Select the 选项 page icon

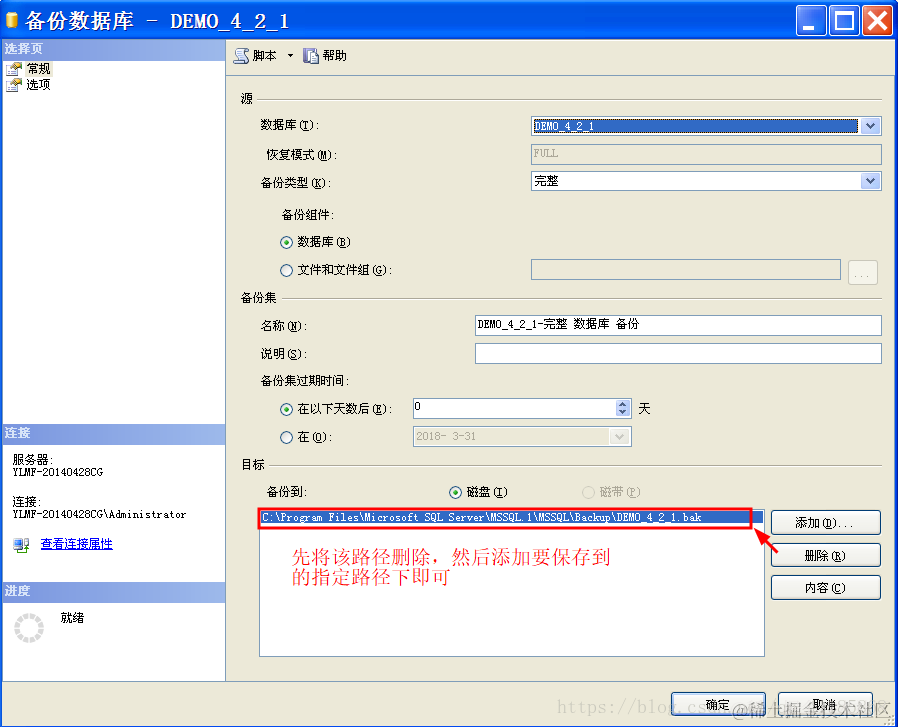coord(14,85)
